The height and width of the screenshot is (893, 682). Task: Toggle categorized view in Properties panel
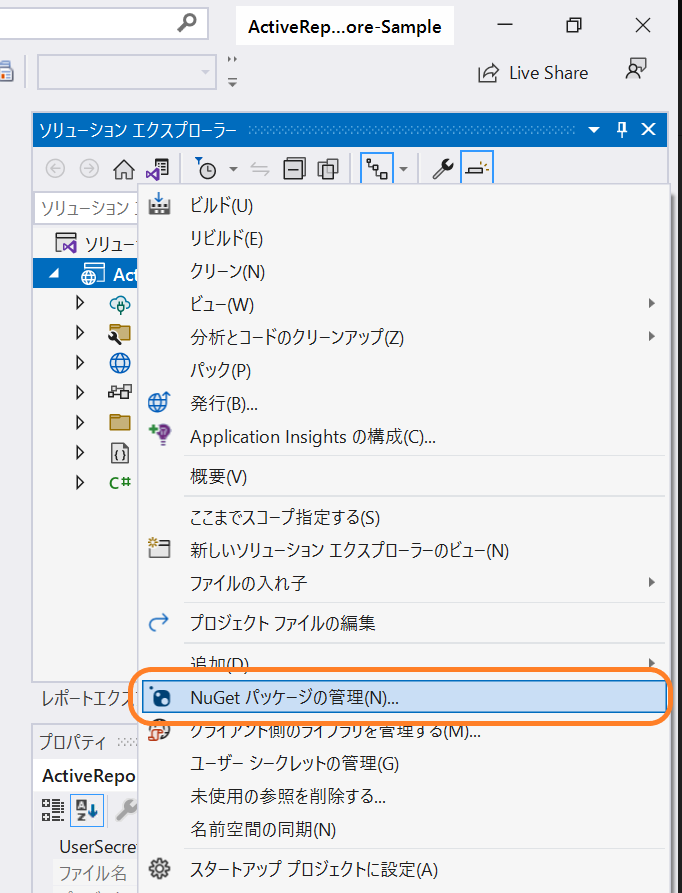52,810
